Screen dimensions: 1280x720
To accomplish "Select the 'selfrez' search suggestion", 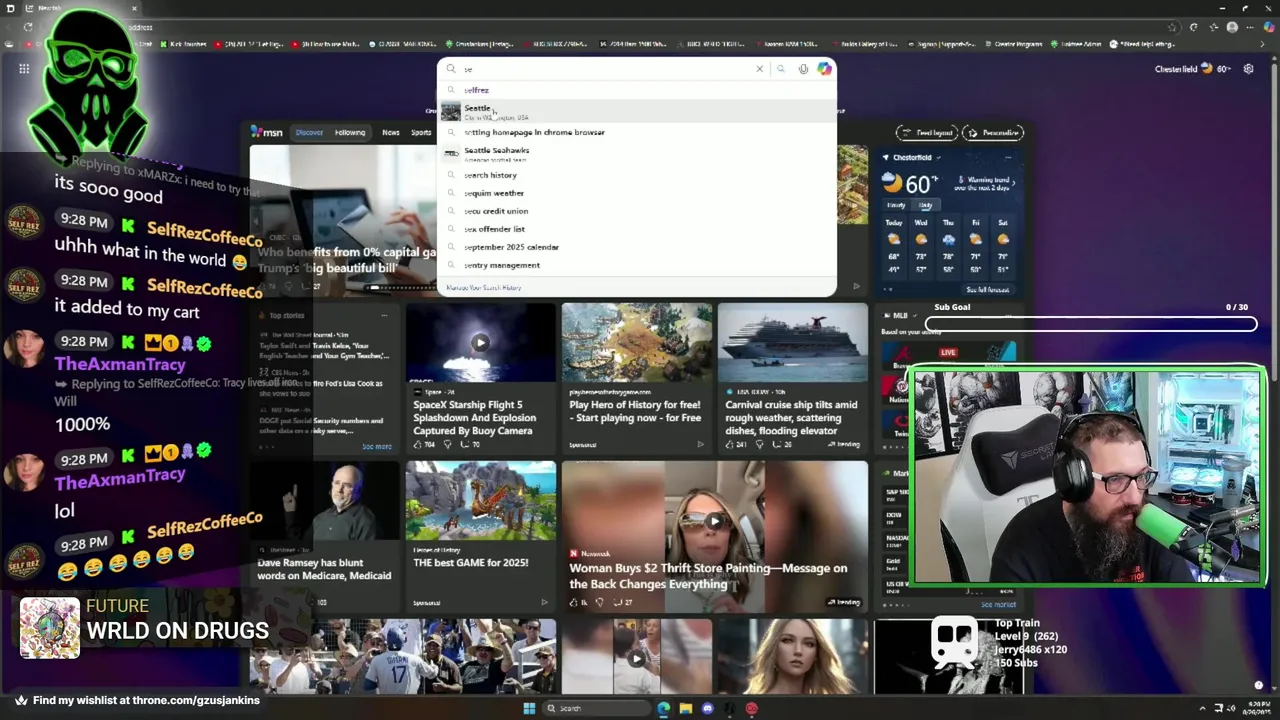I will 636,90.
